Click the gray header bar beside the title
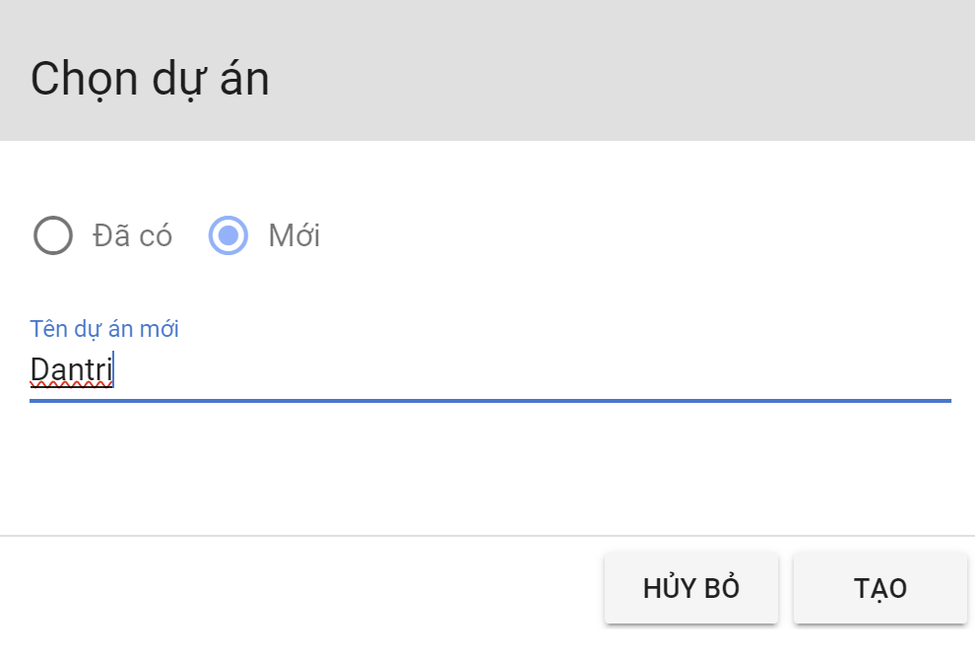980x656 pixels. (620, 70)
